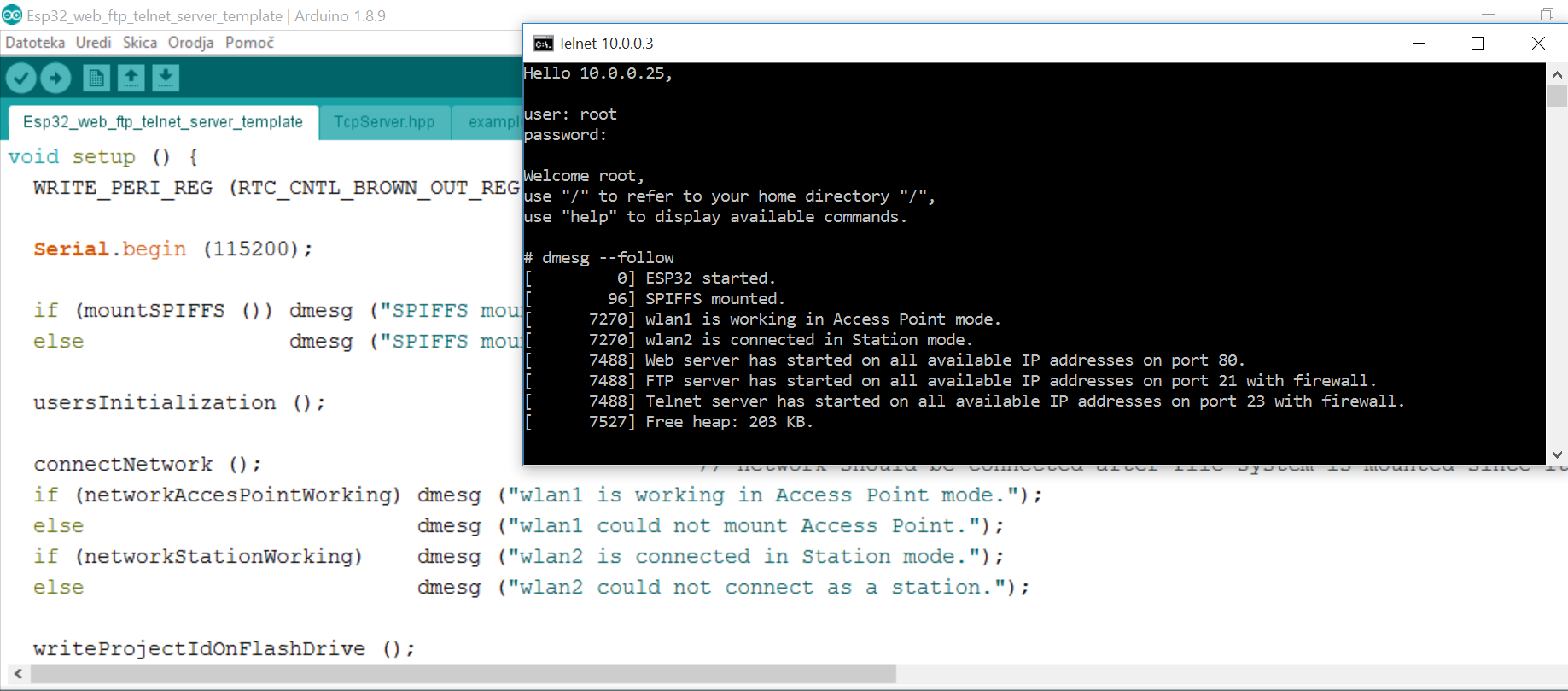Click 'usersInitialization ();' code line
Viewport: 1568px width, 691px height.
pos(179,403)
